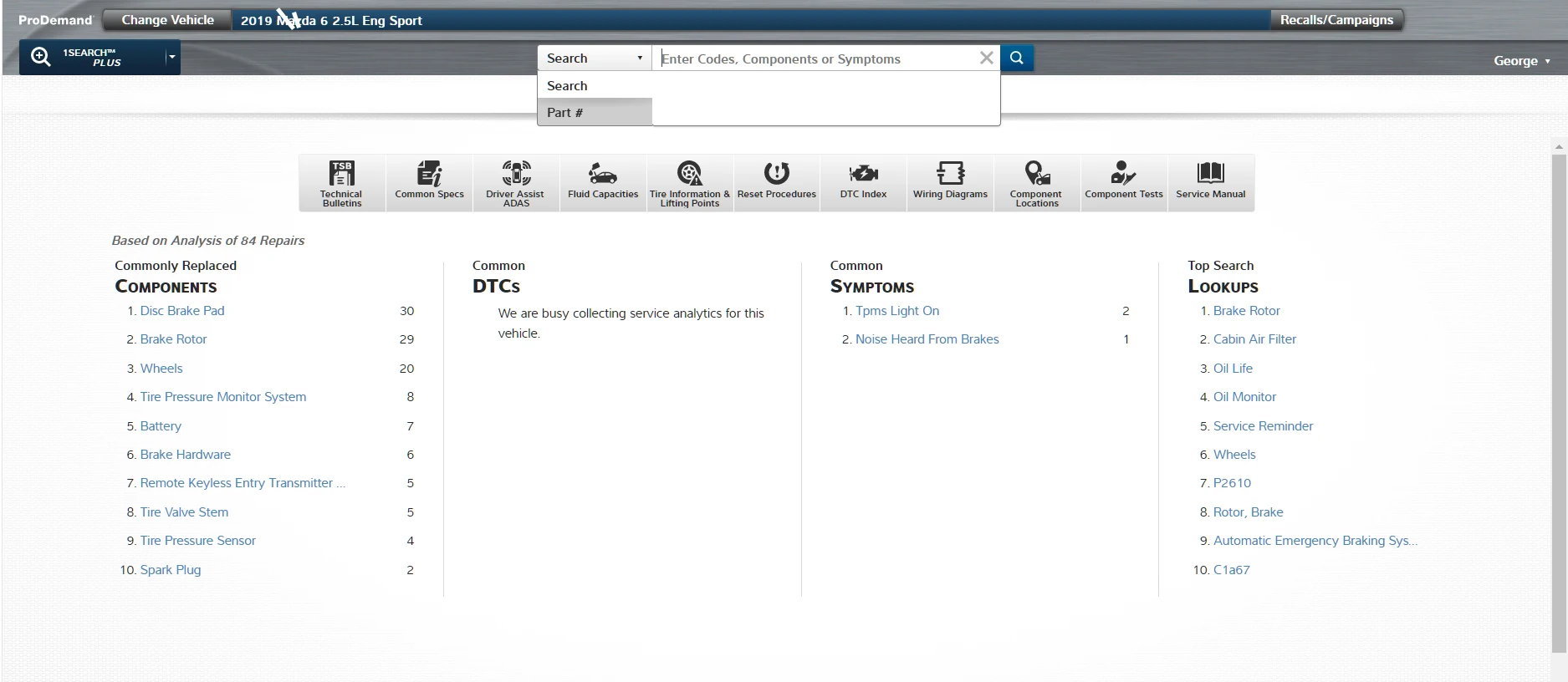Viewport: 1568px width, 682px height.
Task: Focus the codes, components or symptoms field
Action: pyautogui.click(x=815, y=59)
